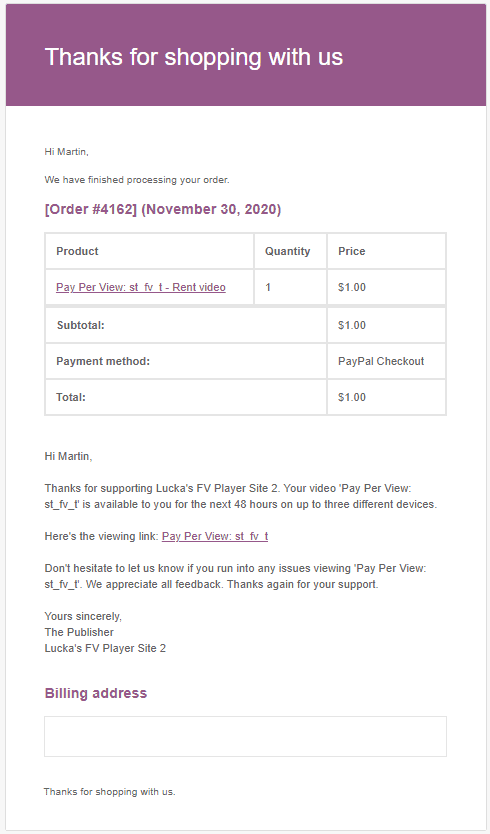Click the empty Billing address box
This screenshot has height=834, width=490.
coord(245,736)
